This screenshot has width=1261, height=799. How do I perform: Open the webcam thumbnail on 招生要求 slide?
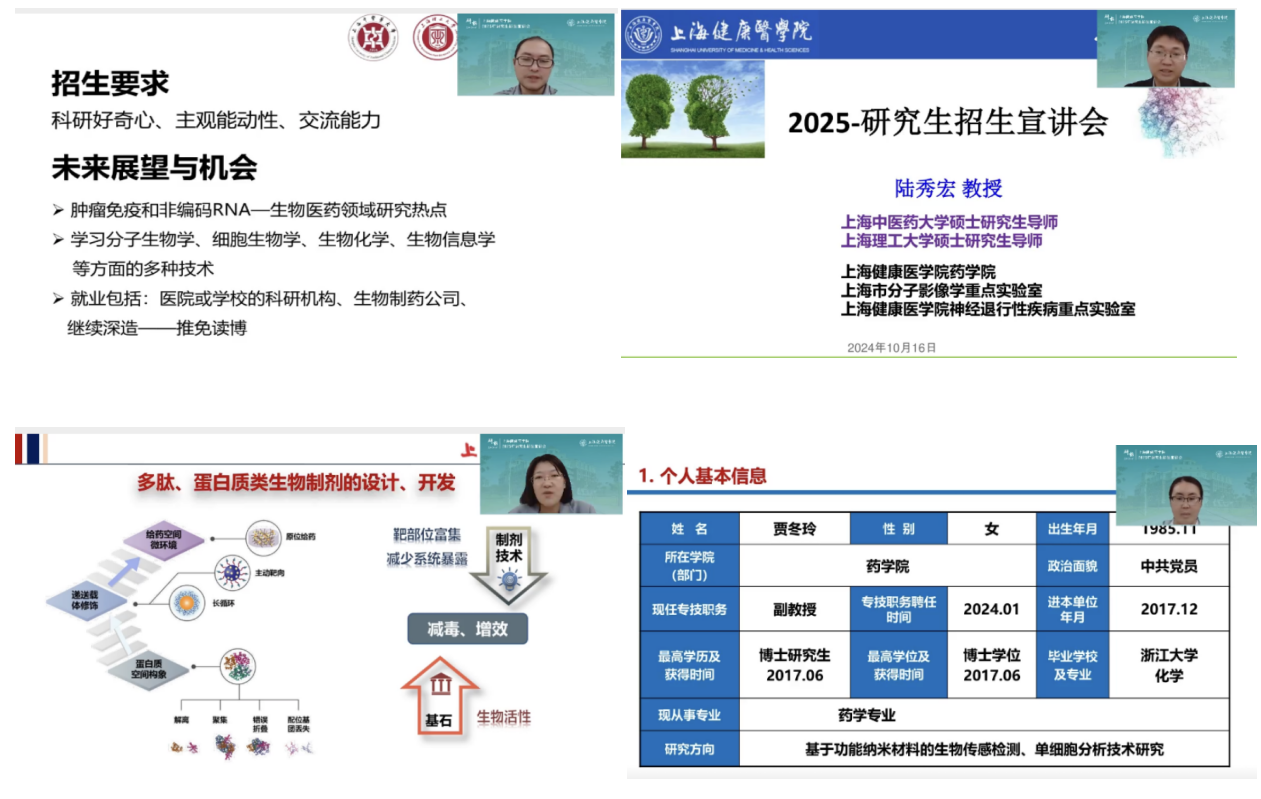[535, 54]
